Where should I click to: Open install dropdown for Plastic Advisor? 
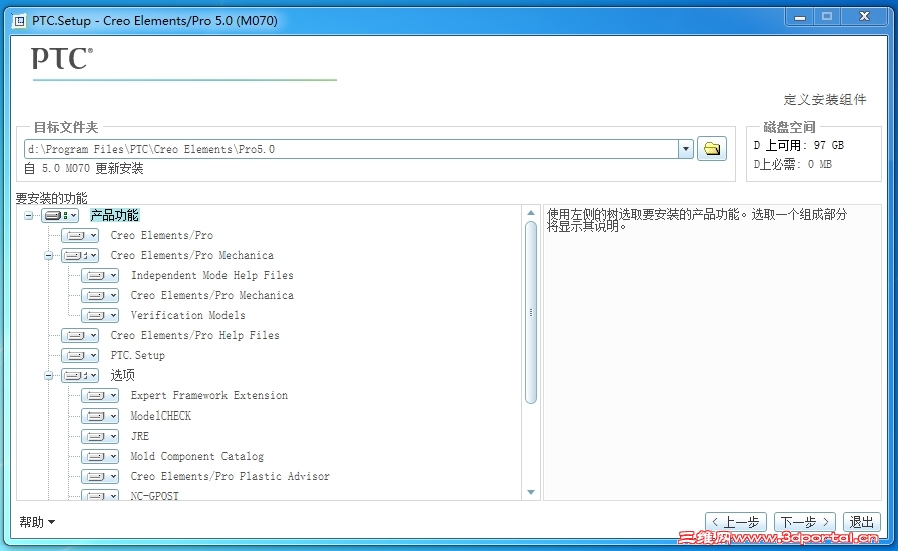(100, 477)
